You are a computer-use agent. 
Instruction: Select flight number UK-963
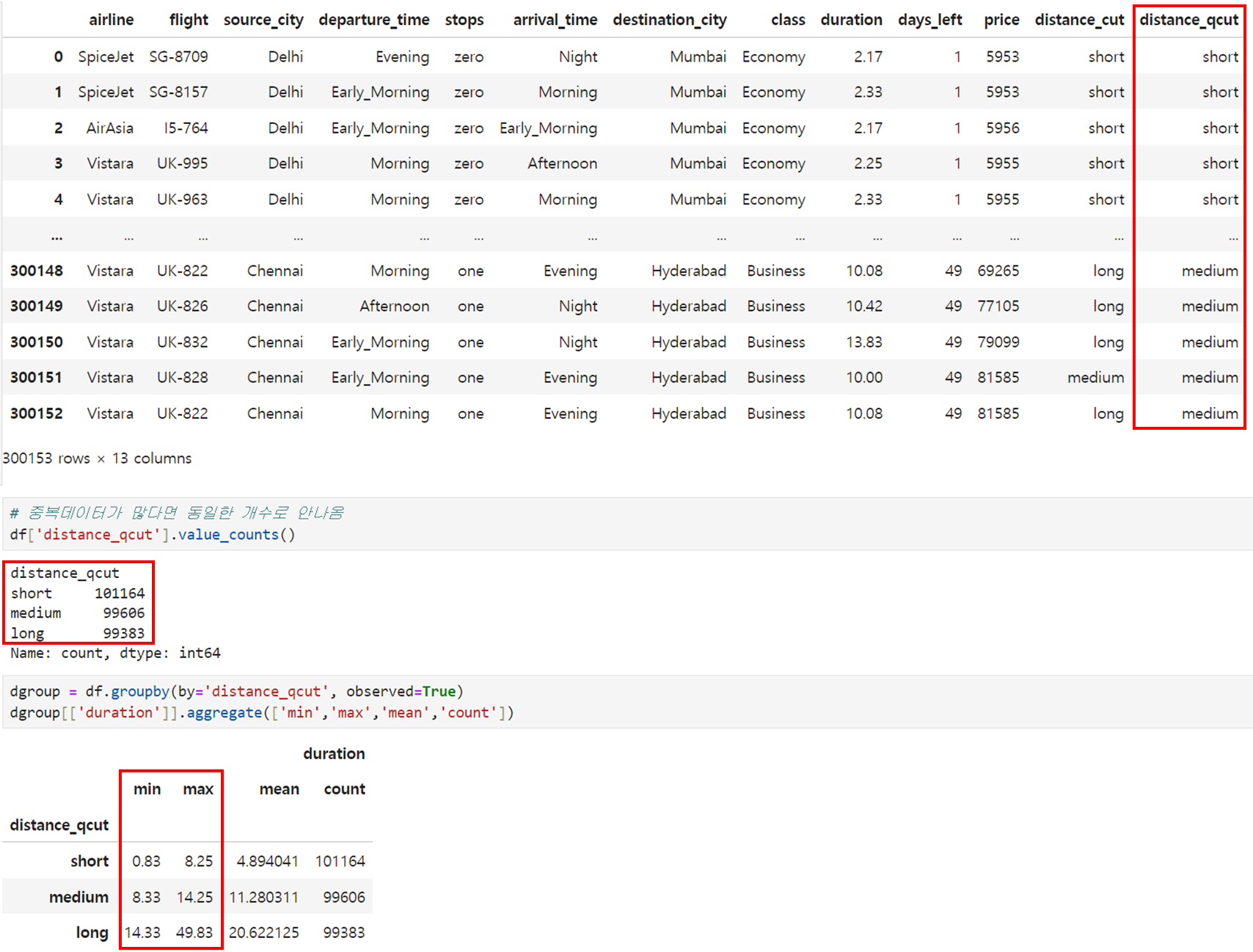pos(183,199)
